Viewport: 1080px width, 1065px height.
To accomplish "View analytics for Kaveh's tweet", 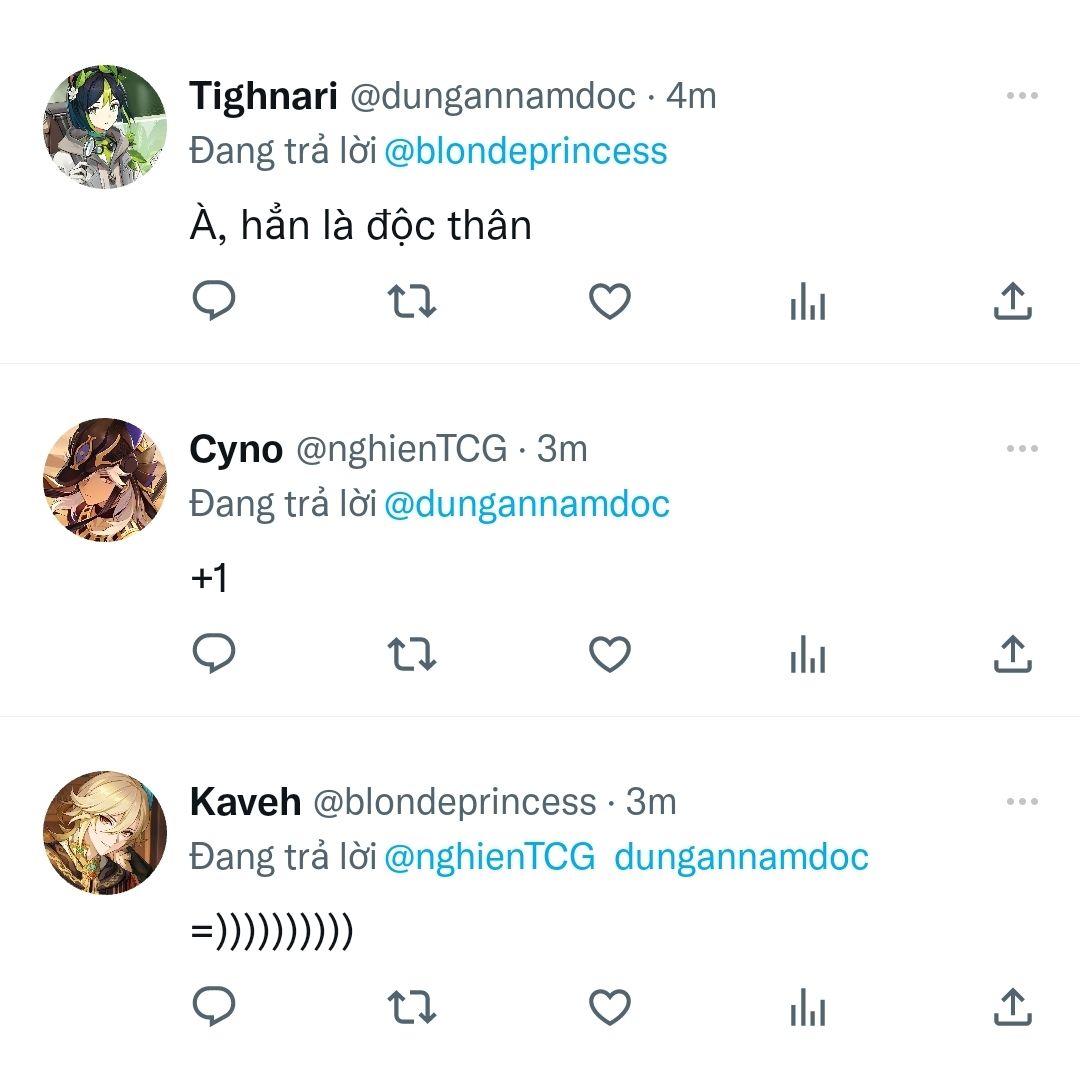I will (x=807, y=1007).
